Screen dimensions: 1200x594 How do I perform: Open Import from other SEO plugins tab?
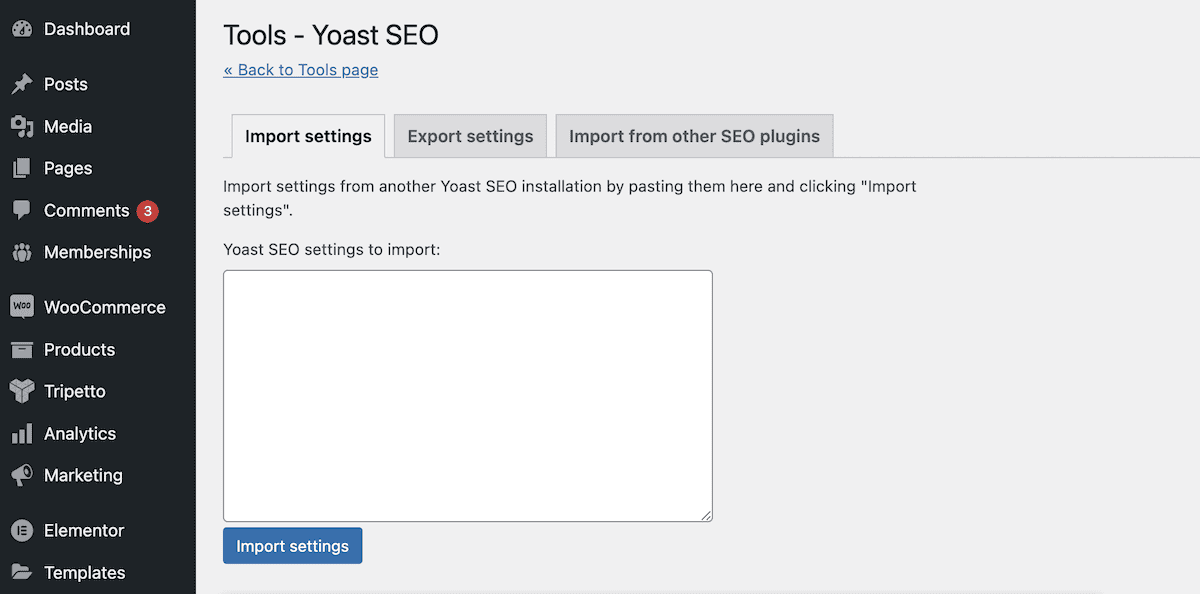(694, 136)
